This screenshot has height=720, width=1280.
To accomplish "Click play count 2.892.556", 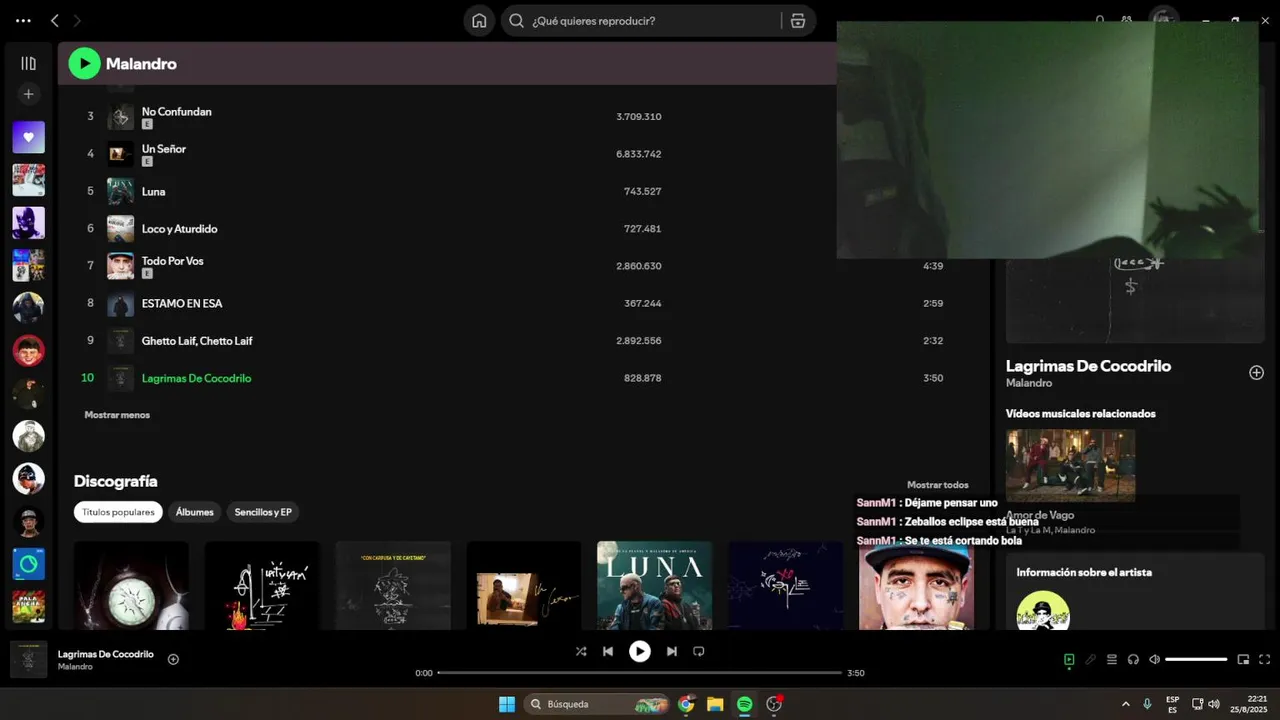I will (x=638, y=341).
